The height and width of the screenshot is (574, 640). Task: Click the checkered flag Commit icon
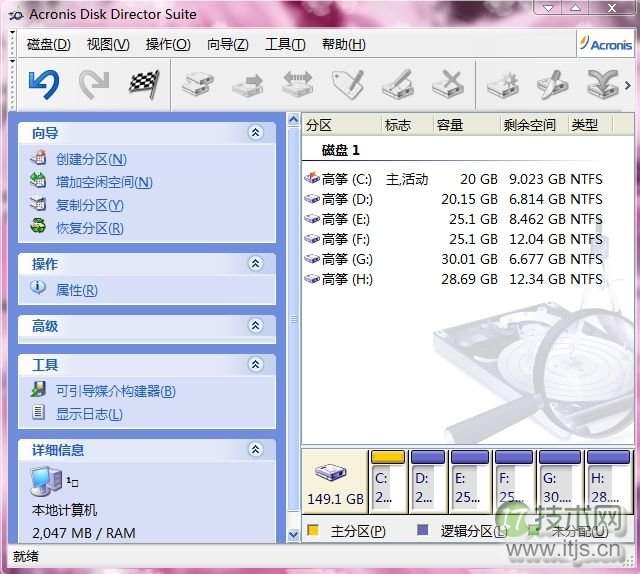click(144, 85)
